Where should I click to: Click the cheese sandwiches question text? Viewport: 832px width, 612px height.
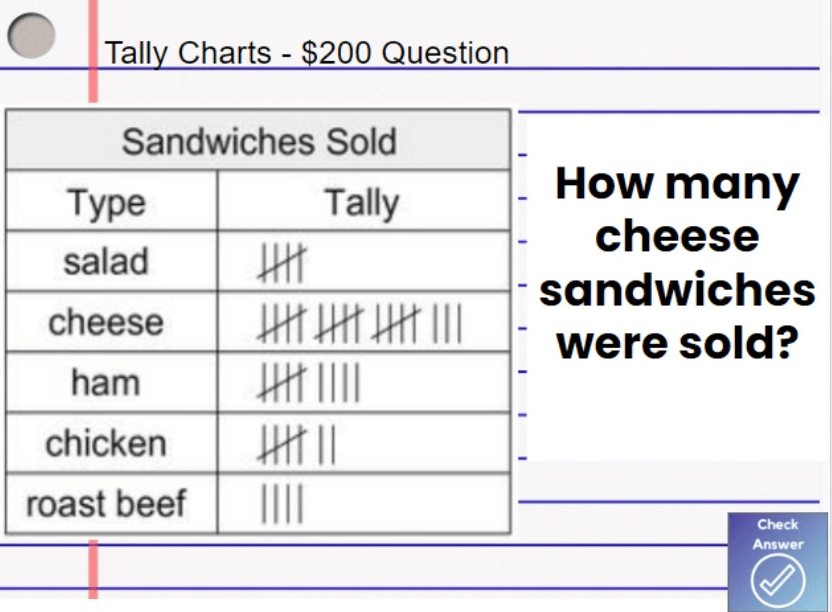(x=677, y=263)
